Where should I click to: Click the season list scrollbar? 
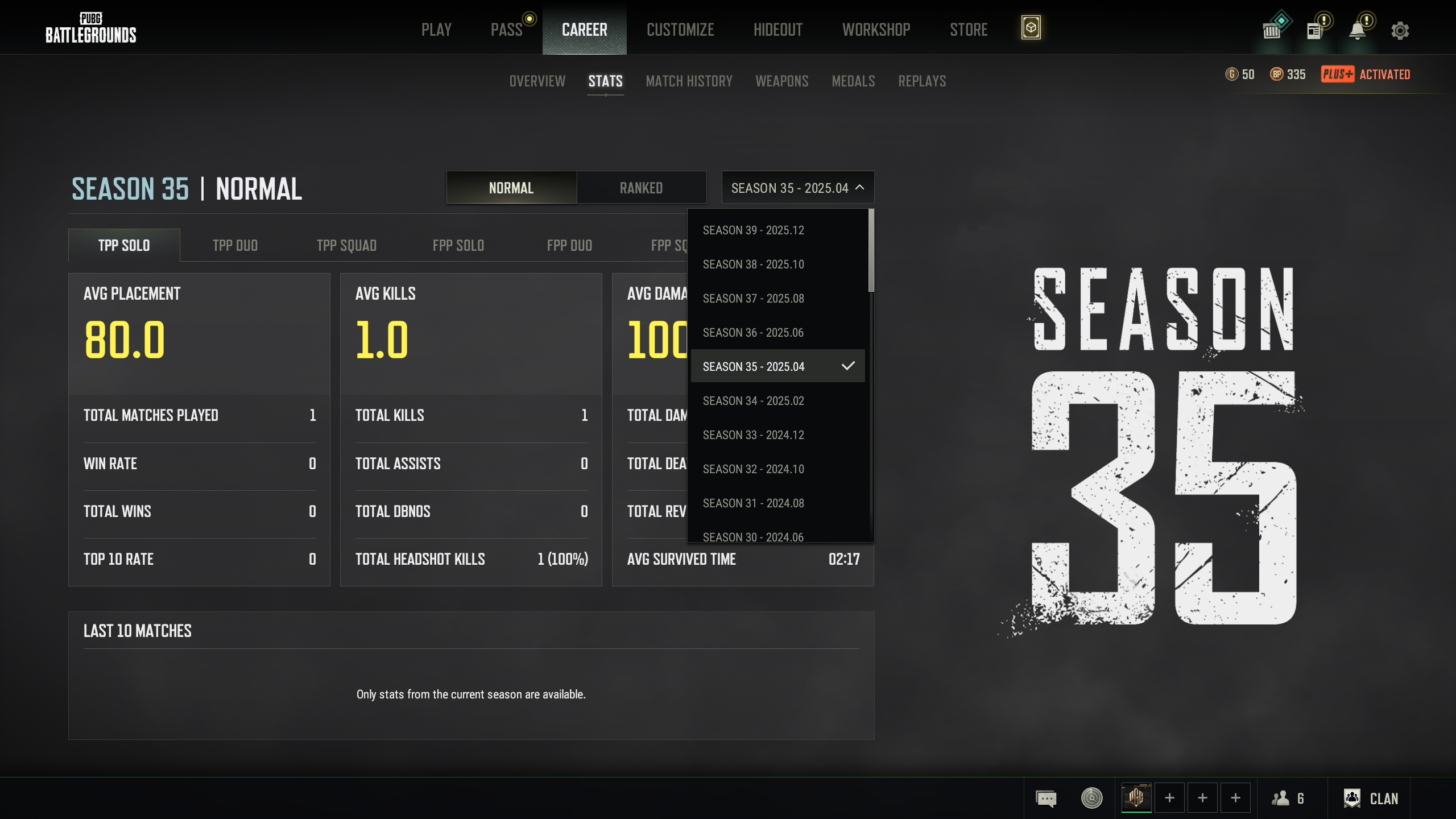click(x=871, y=250)
